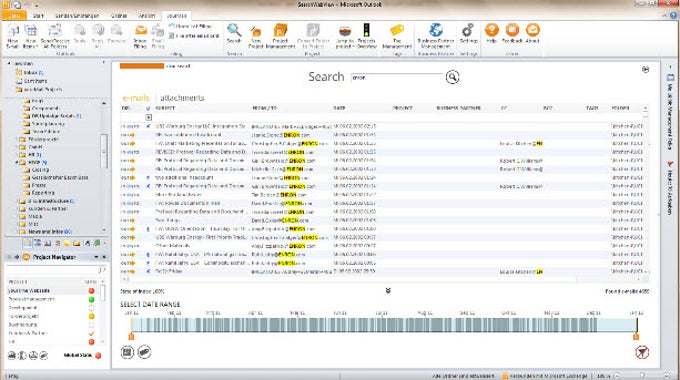Toggle small checkbox in results filter row

tap(148, 118)
